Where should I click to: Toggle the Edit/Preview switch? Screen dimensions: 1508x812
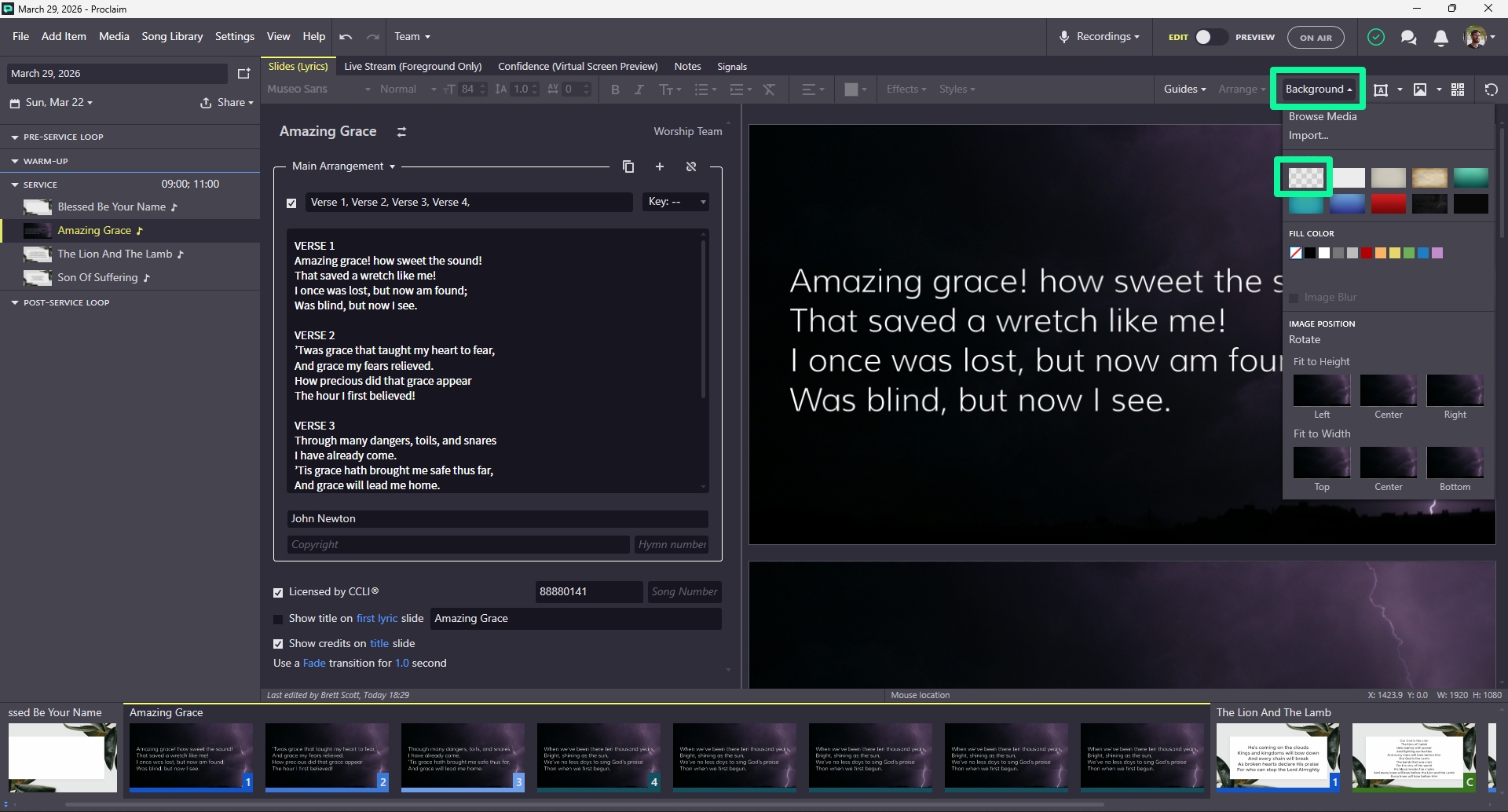[1210, 37]
